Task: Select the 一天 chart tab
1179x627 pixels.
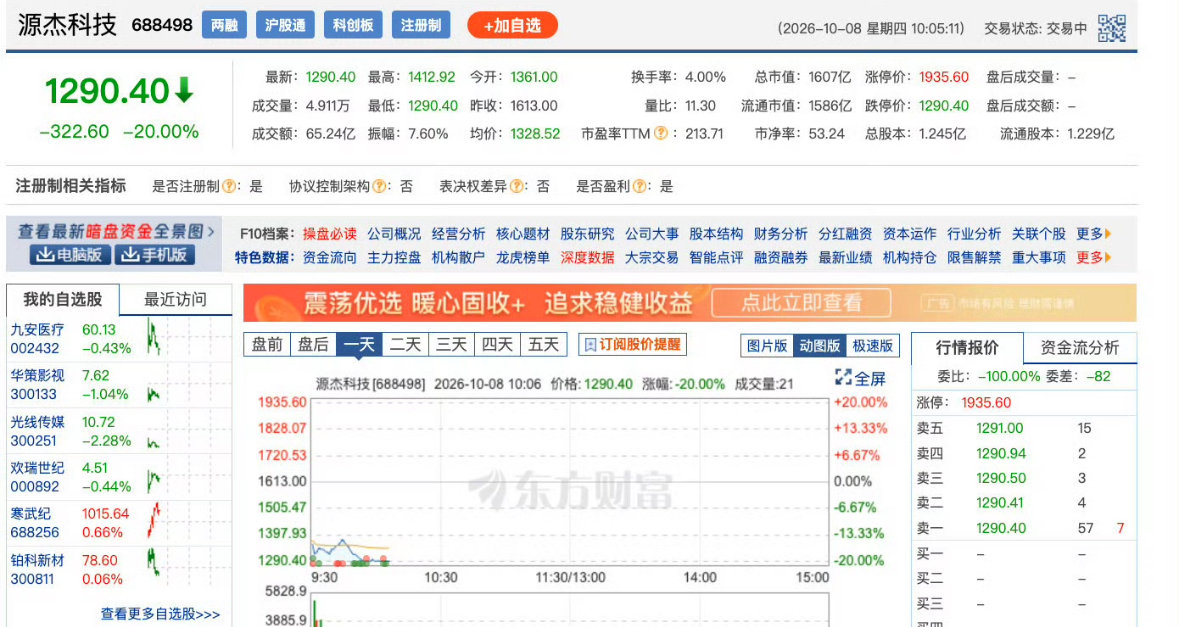Action: tap(359, 344)
